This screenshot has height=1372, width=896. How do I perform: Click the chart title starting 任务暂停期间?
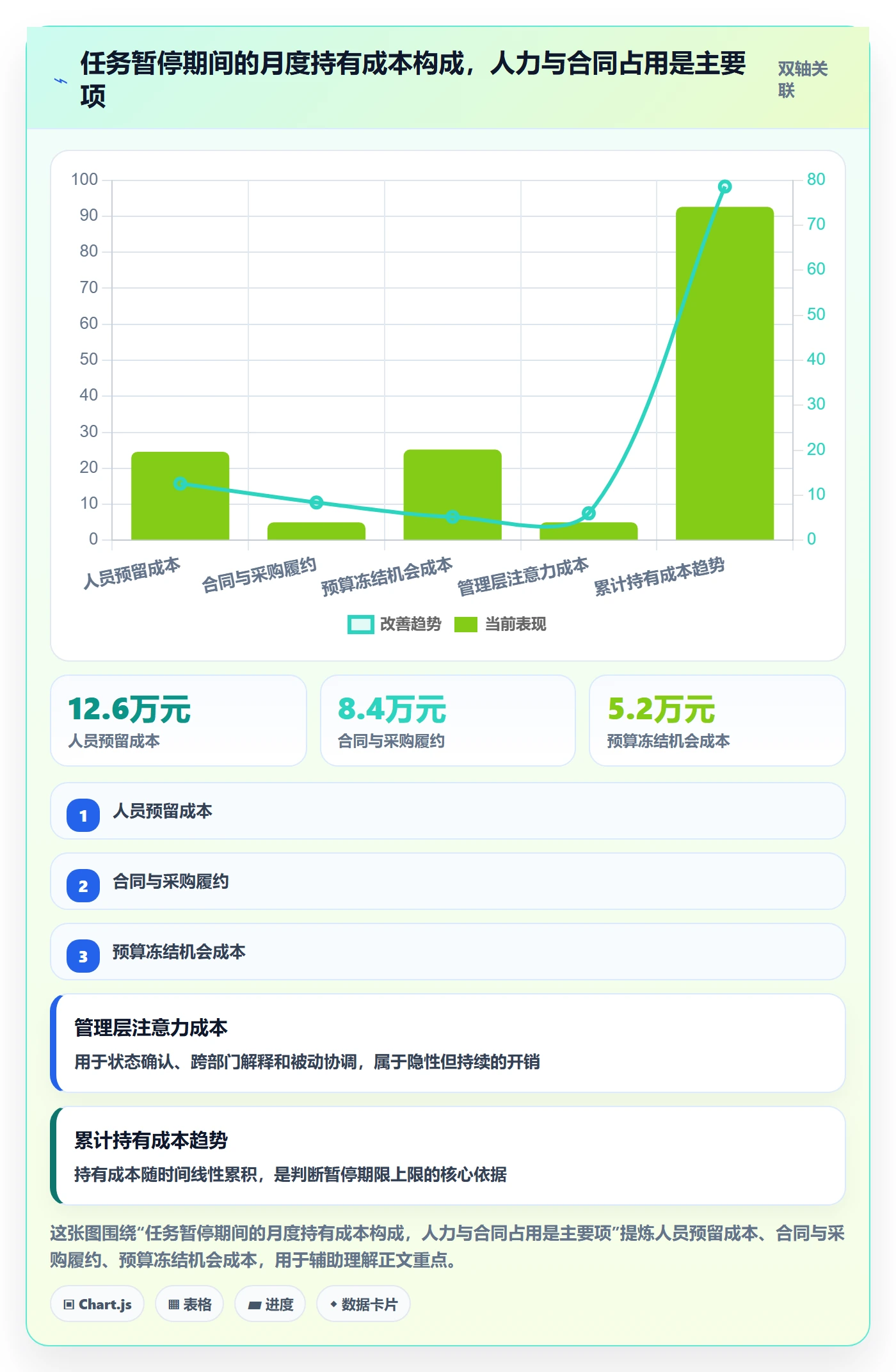click(x=413, y=79)
